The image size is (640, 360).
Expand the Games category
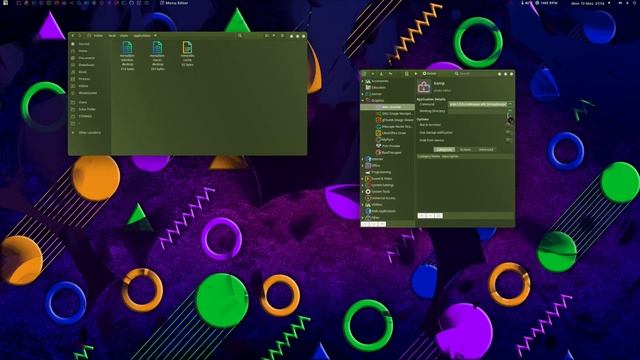coord(362,94)
